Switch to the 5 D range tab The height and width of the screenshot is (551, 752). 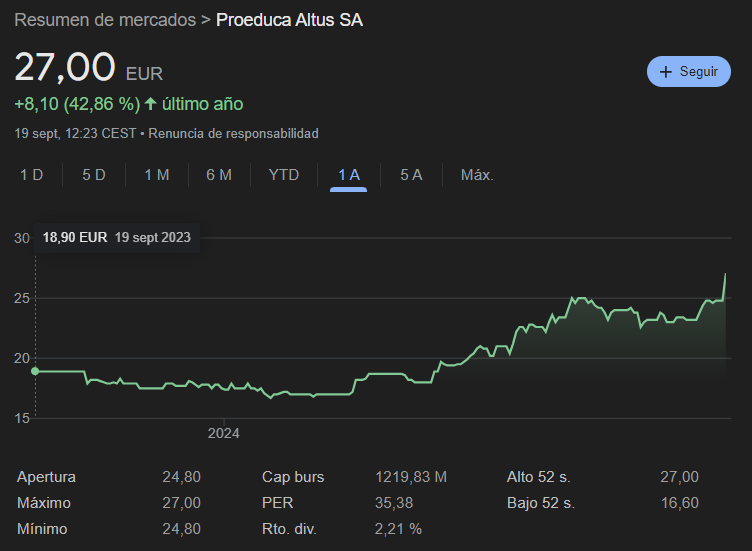(94, 175)
